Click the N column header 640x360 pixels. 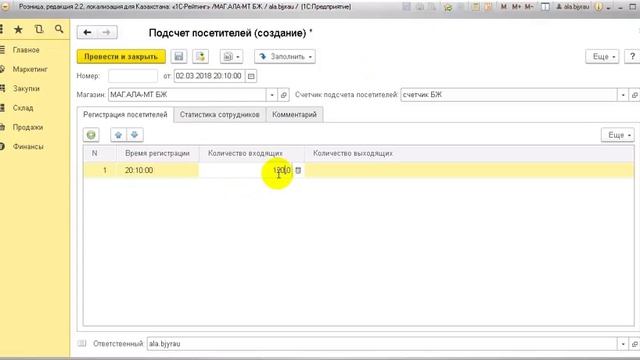[100, 153]
